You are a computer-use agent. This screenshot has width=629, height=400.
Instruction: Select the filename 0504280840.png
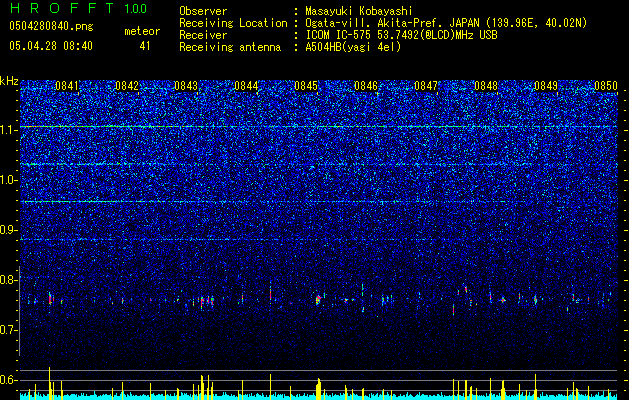pos(51,26)
